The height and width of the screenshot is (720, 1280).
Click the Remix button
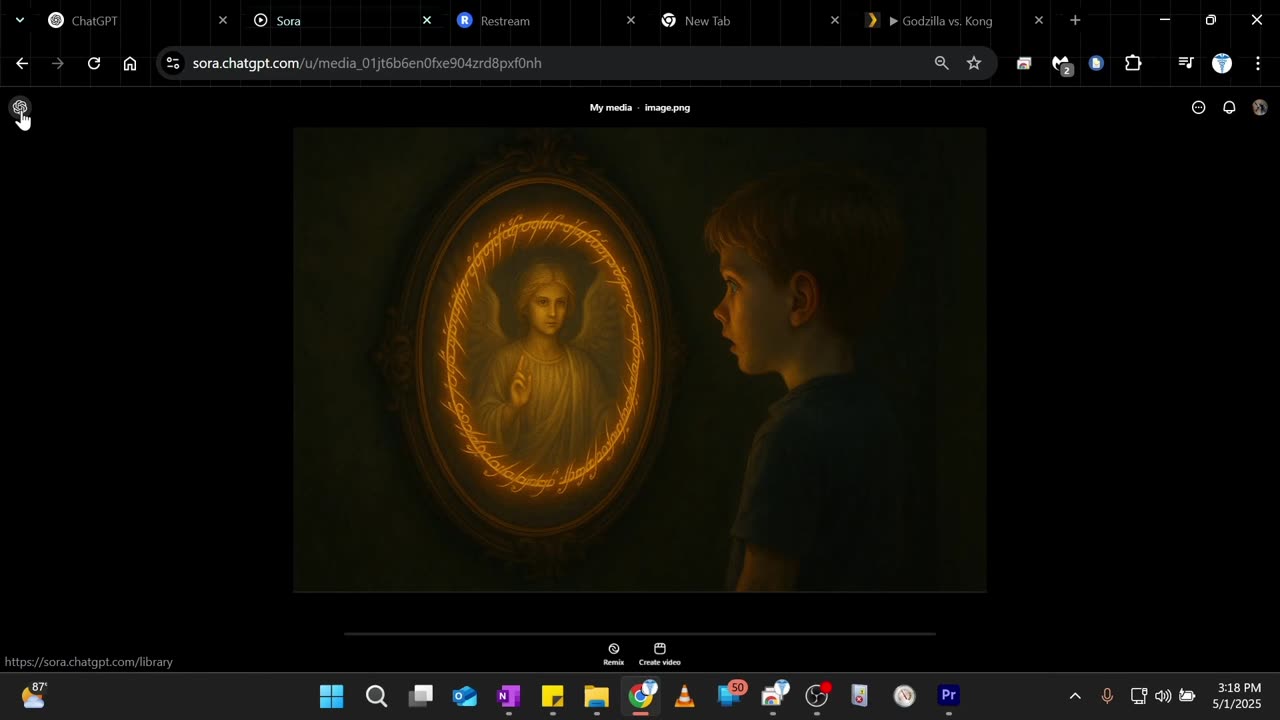(613, 654)
